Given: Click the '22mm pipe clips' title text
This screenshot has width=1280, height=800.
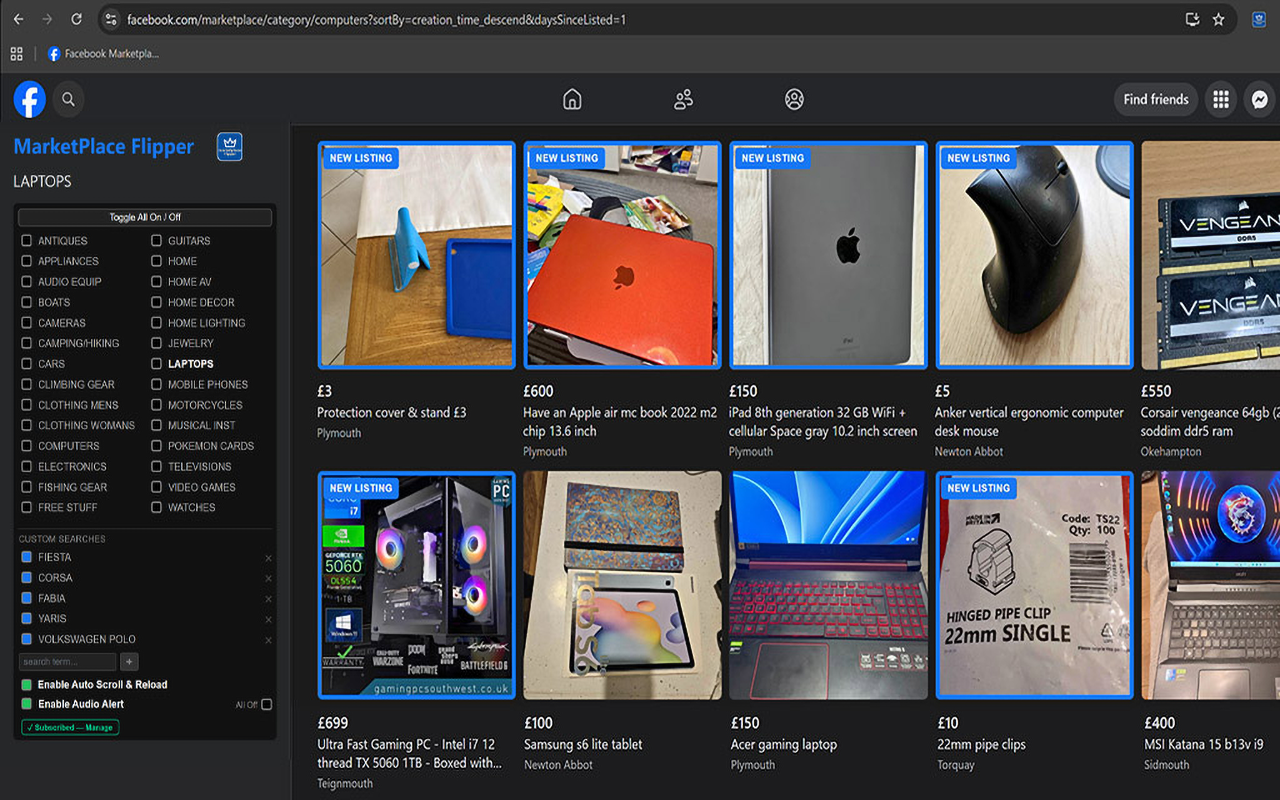Looking at the screenshot, I should (x=981, y=744).
